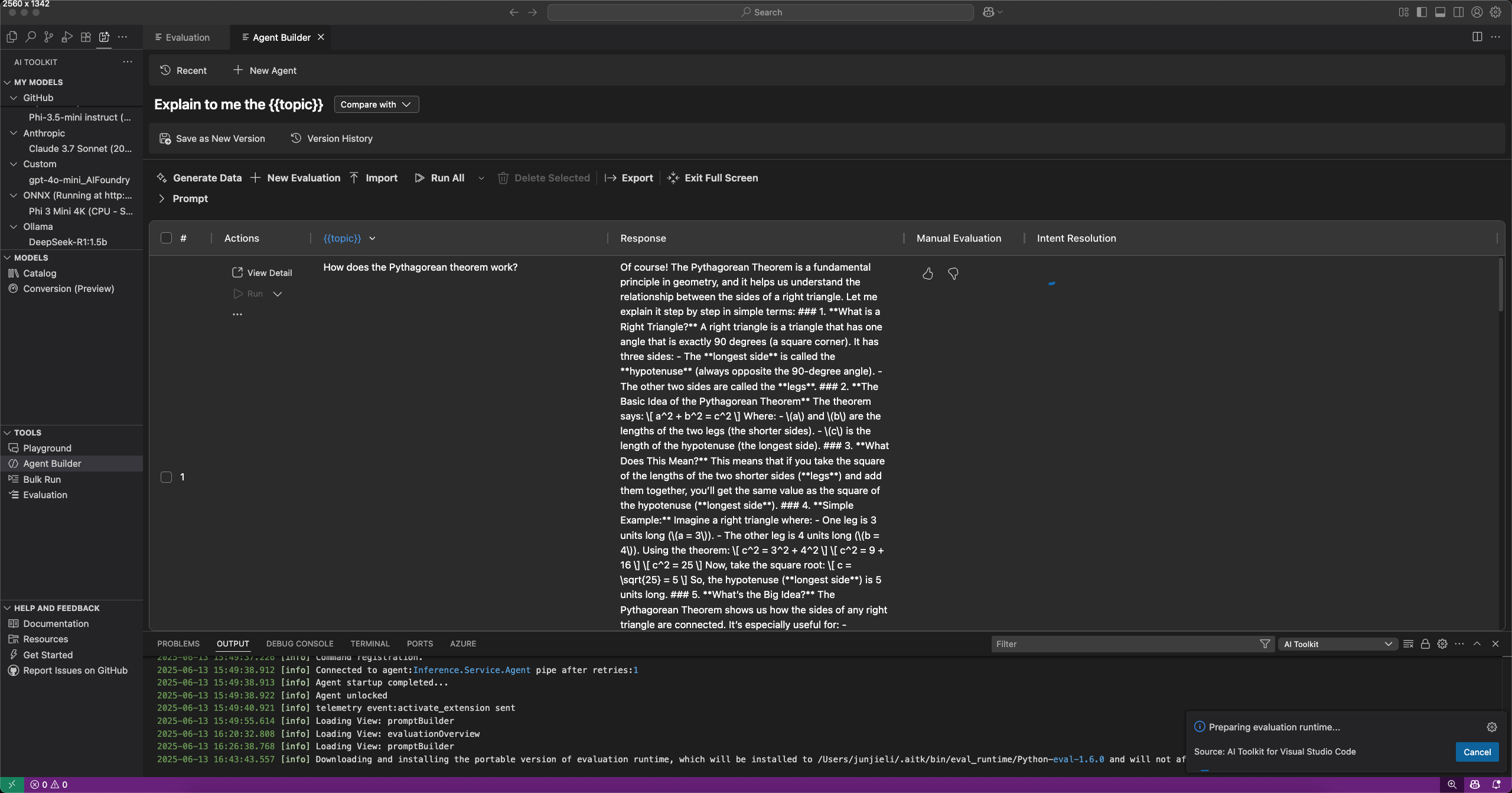Open the Customize Layout control
The image size is (1512, 793).
[x=1403, y=12]
